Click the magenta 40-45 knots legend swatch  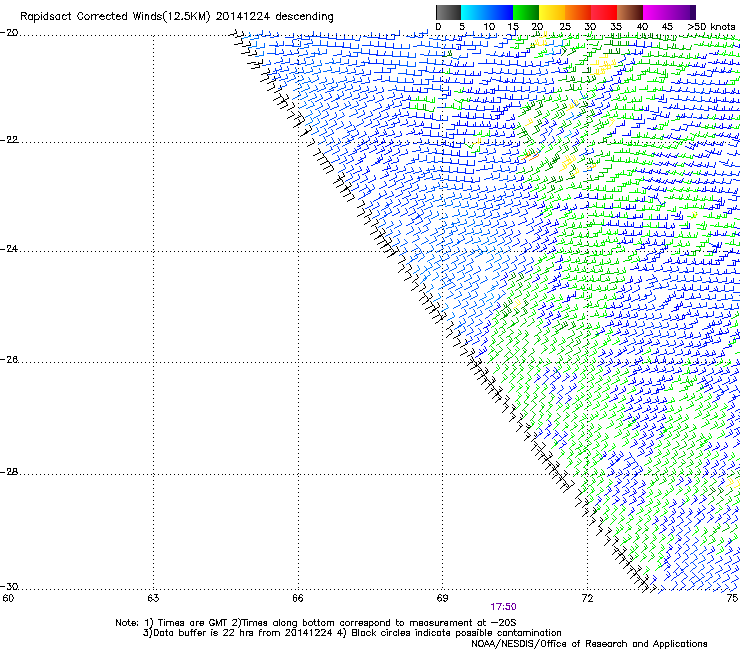tap(656, 12)
